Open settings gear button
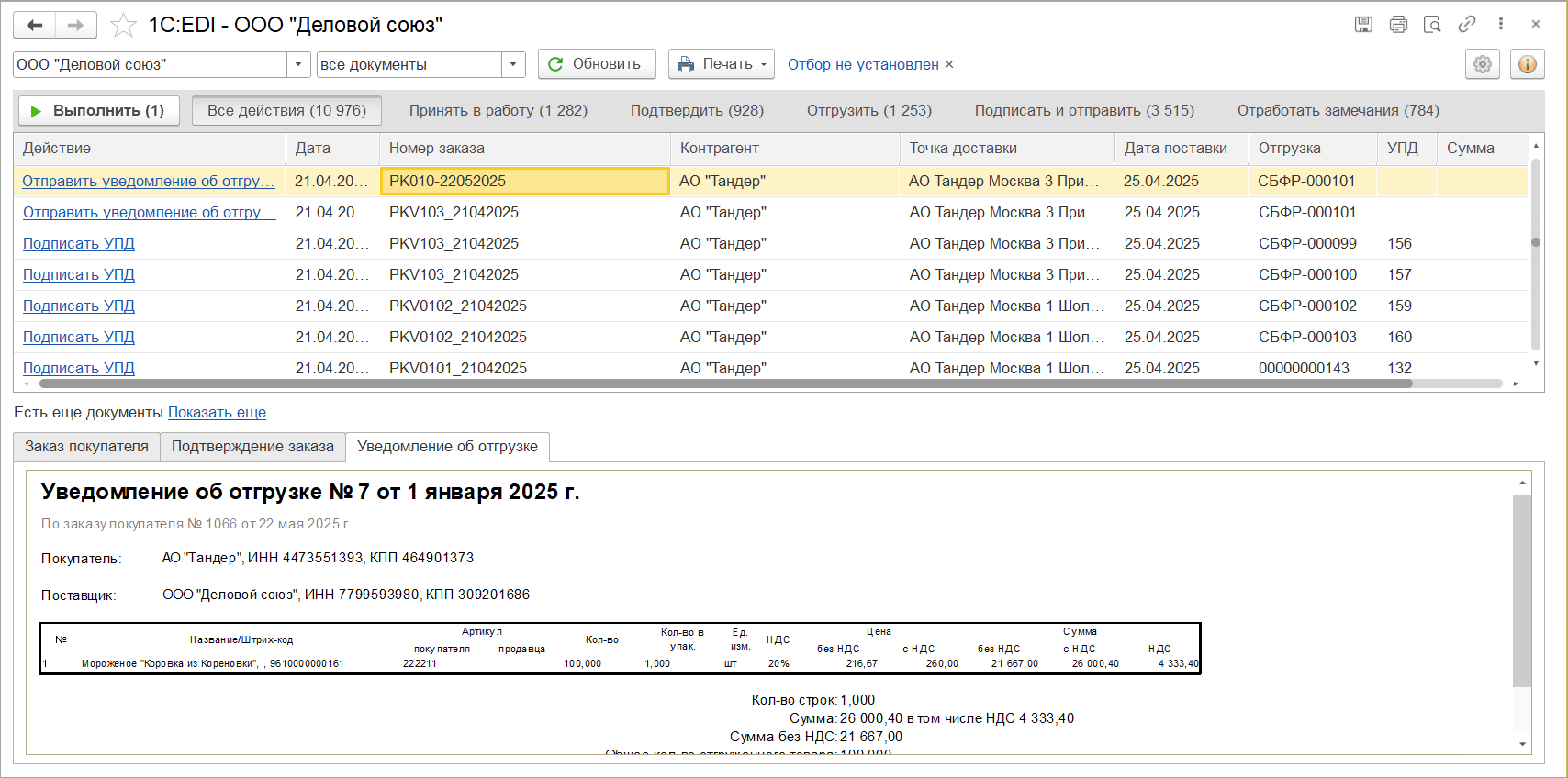The image size is (1568, 778). point(1483,64)
